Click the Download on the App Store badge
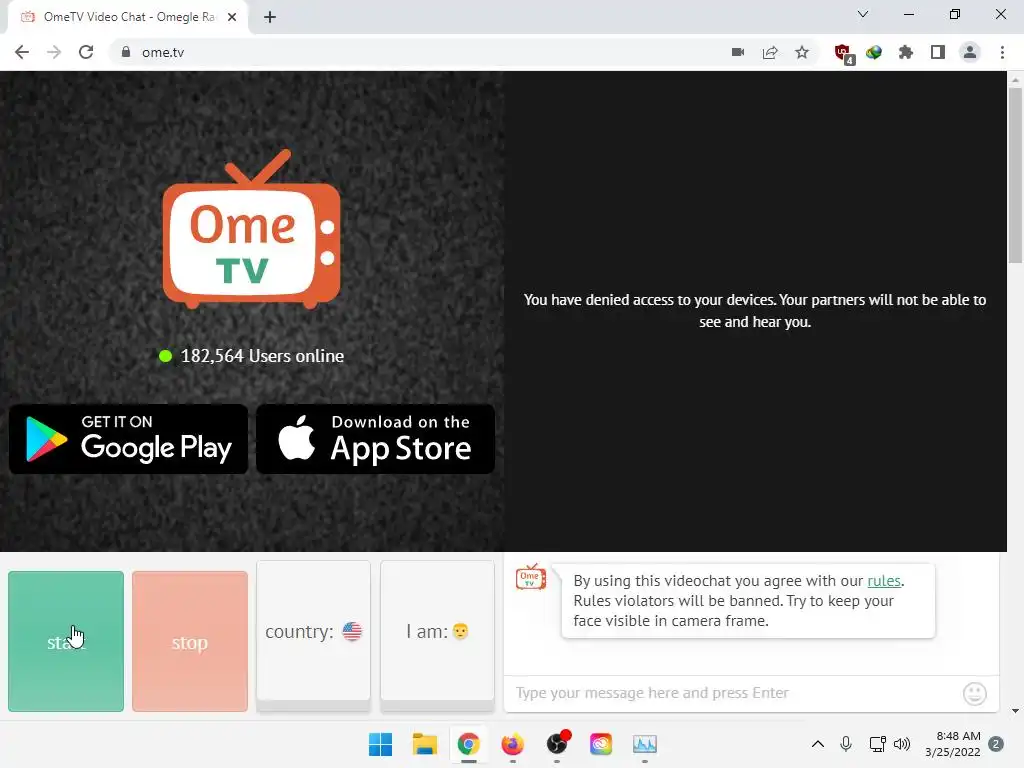 376,439
